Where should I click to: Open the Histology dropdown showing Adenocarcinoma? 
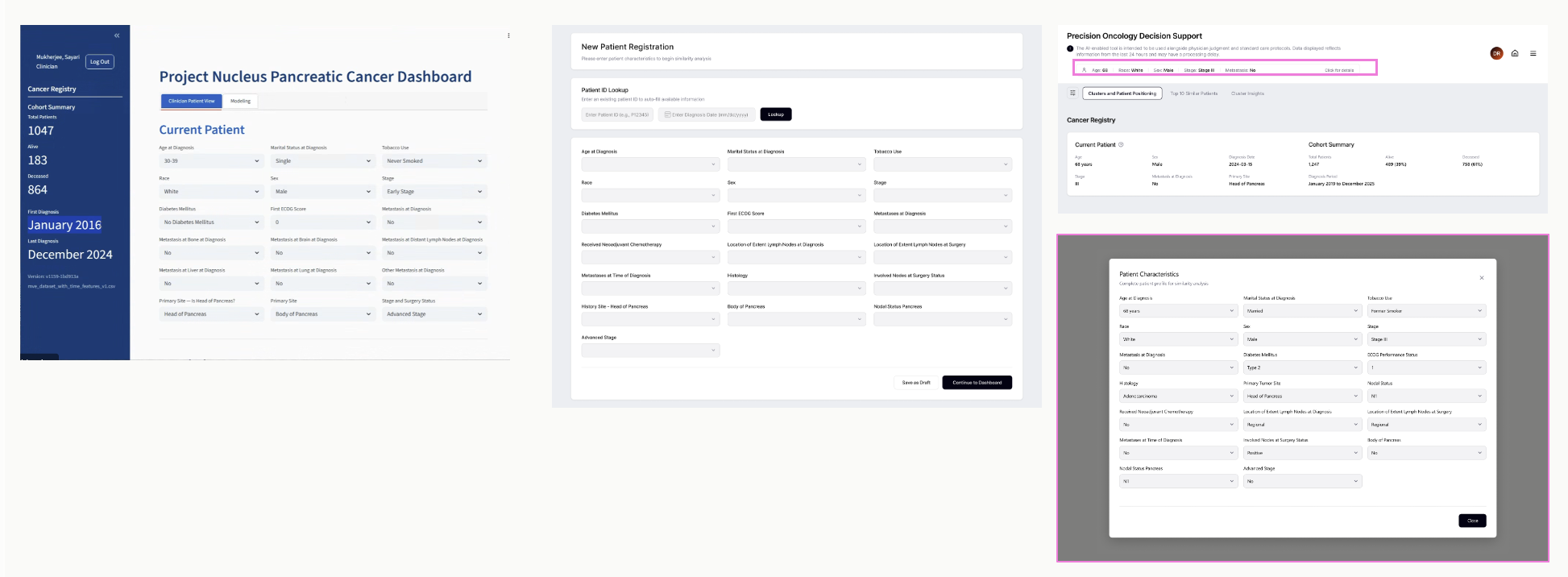point(1178,396)
